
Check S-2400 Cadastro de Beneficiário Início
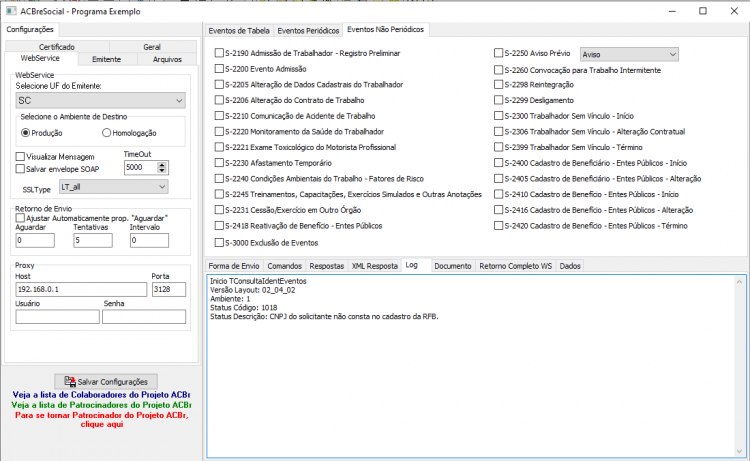coord(498,163)
